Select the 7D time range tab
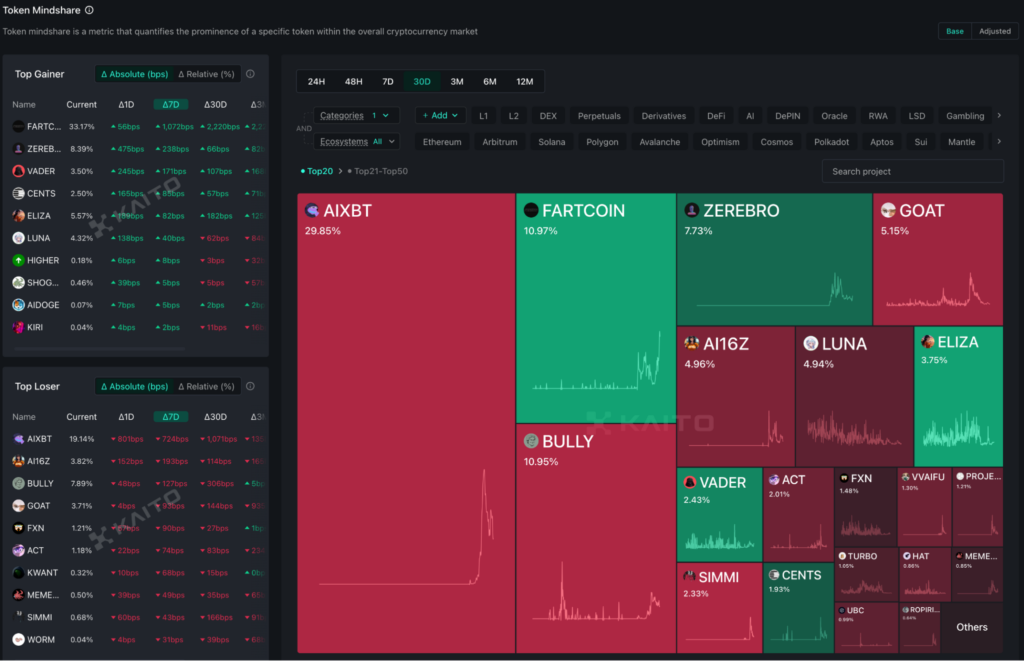Image resolution: width=1024 pixels, height=661 pixels. pyautogui.click(x=387, y=82)
